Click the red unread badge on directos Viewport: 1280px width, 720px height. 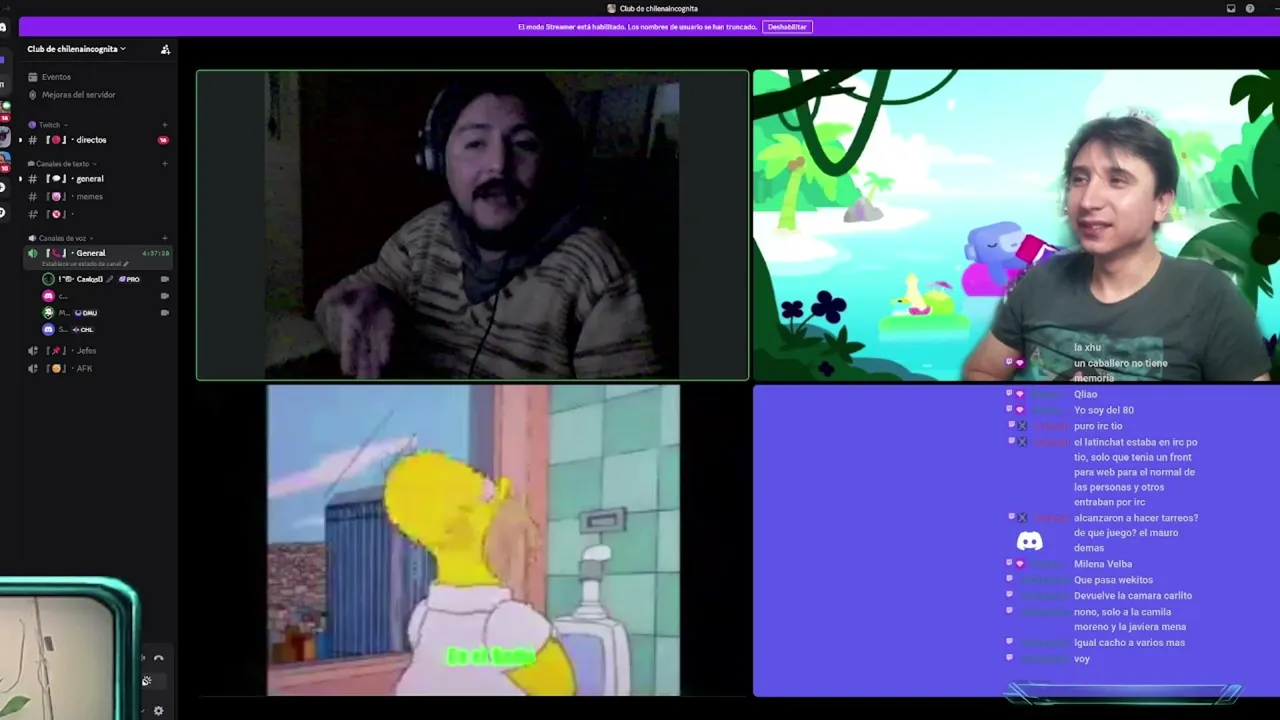(x=163, y=140)
